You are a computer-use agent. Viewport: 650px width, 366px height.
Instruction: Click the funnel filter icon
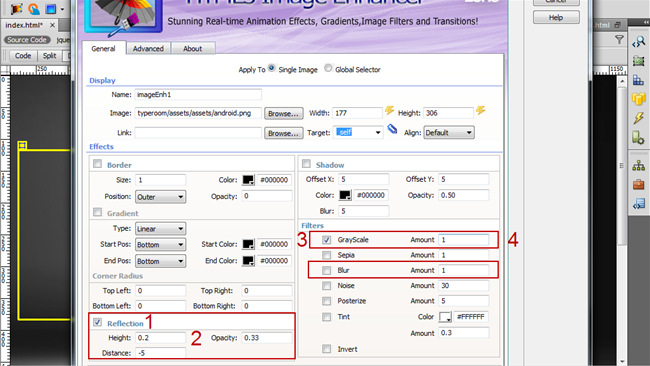pyautogui.click(x=619, y=40)
